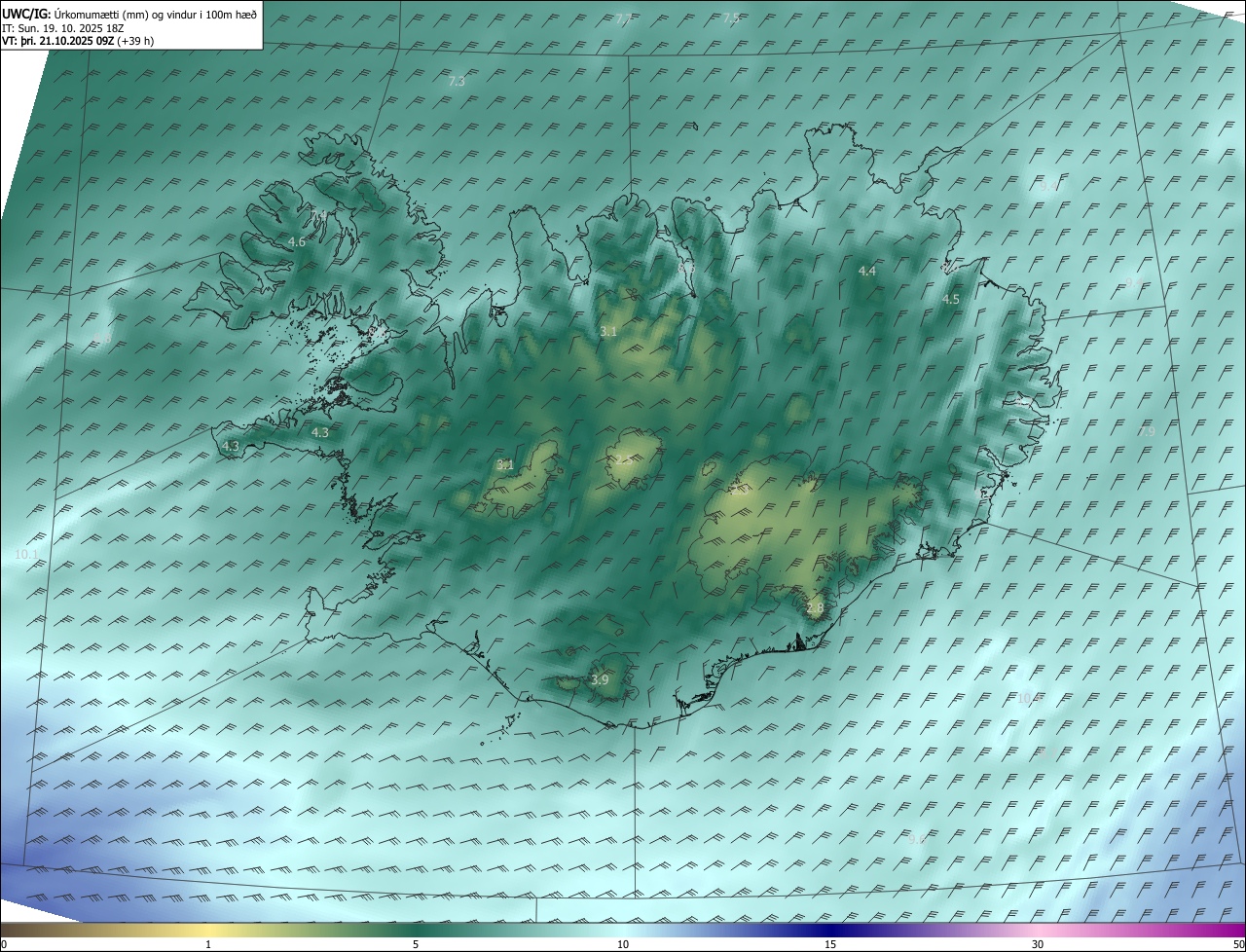Click the 2.5 value label on the central glacier

coord(623,460)
